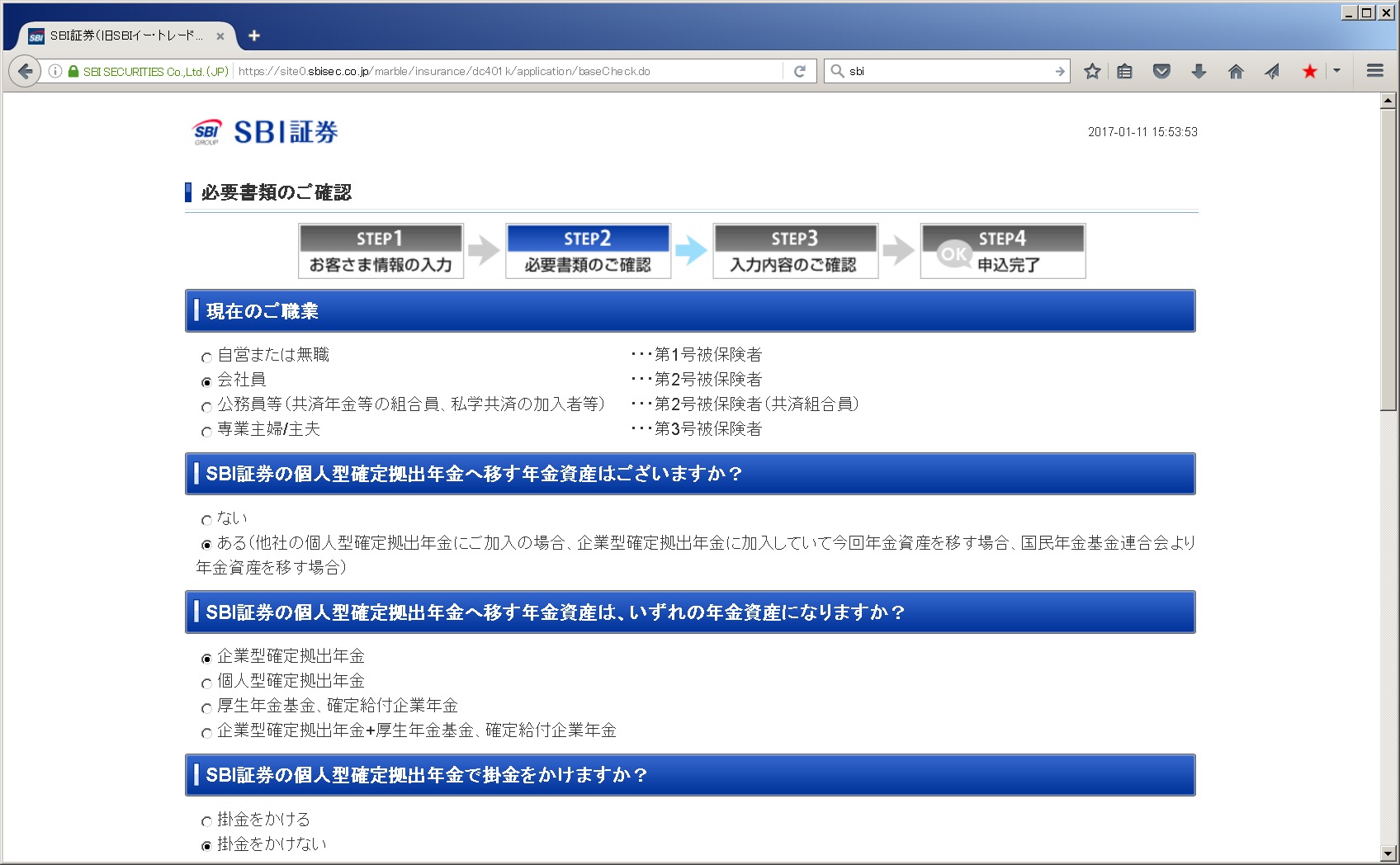1400x865 pixels.
Task: Click the timestamp 2017-01-11 15:53:53
Action: pyautogui.click(x=1142, y=132)
